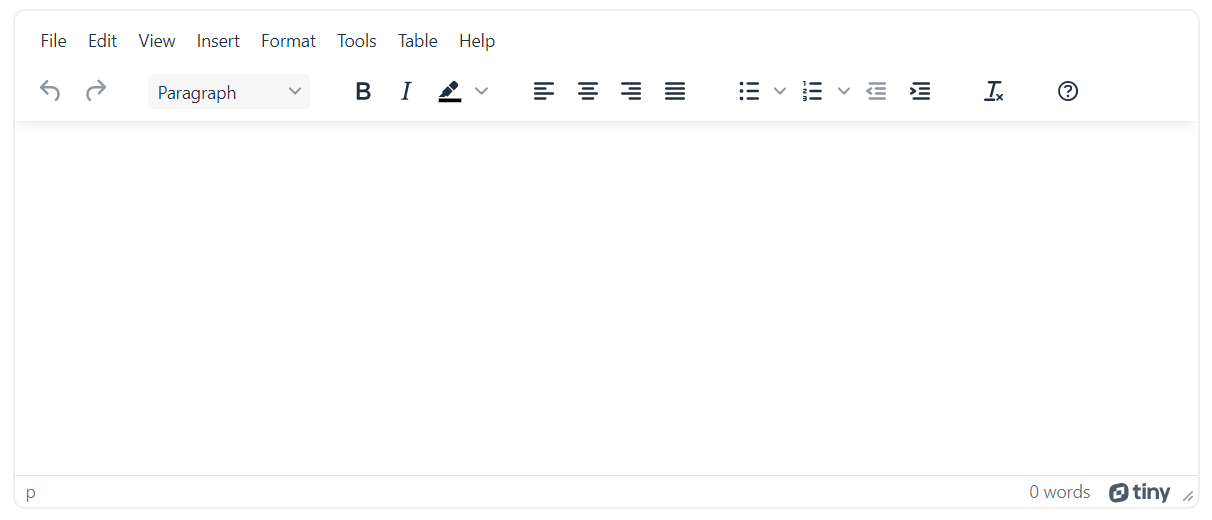Open the Insert menu
The height and width of the screenshot is (520, 1212).
(x=218, y=41)
